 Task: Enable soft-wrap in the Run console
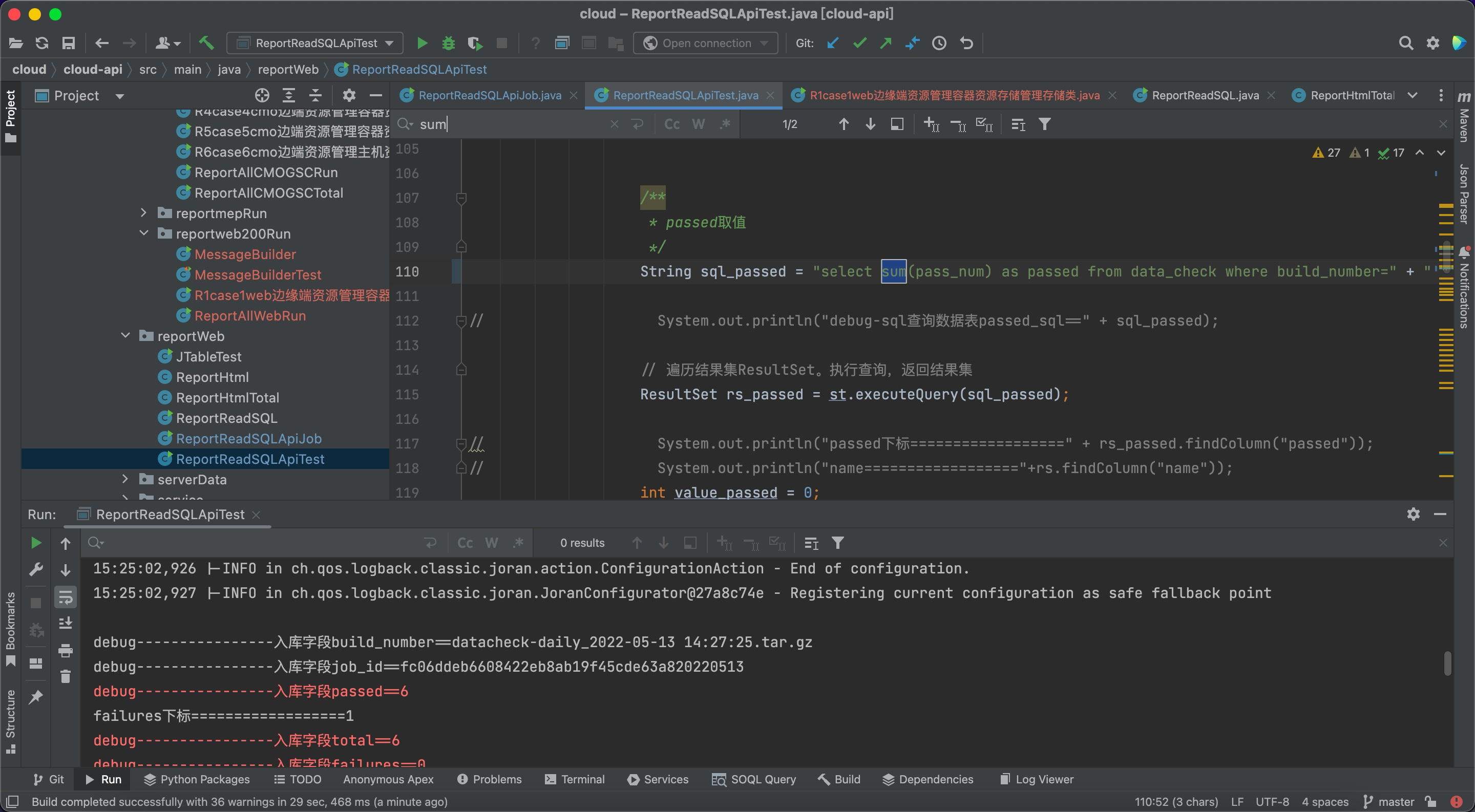pyautogui.click(x=65, y=597)
